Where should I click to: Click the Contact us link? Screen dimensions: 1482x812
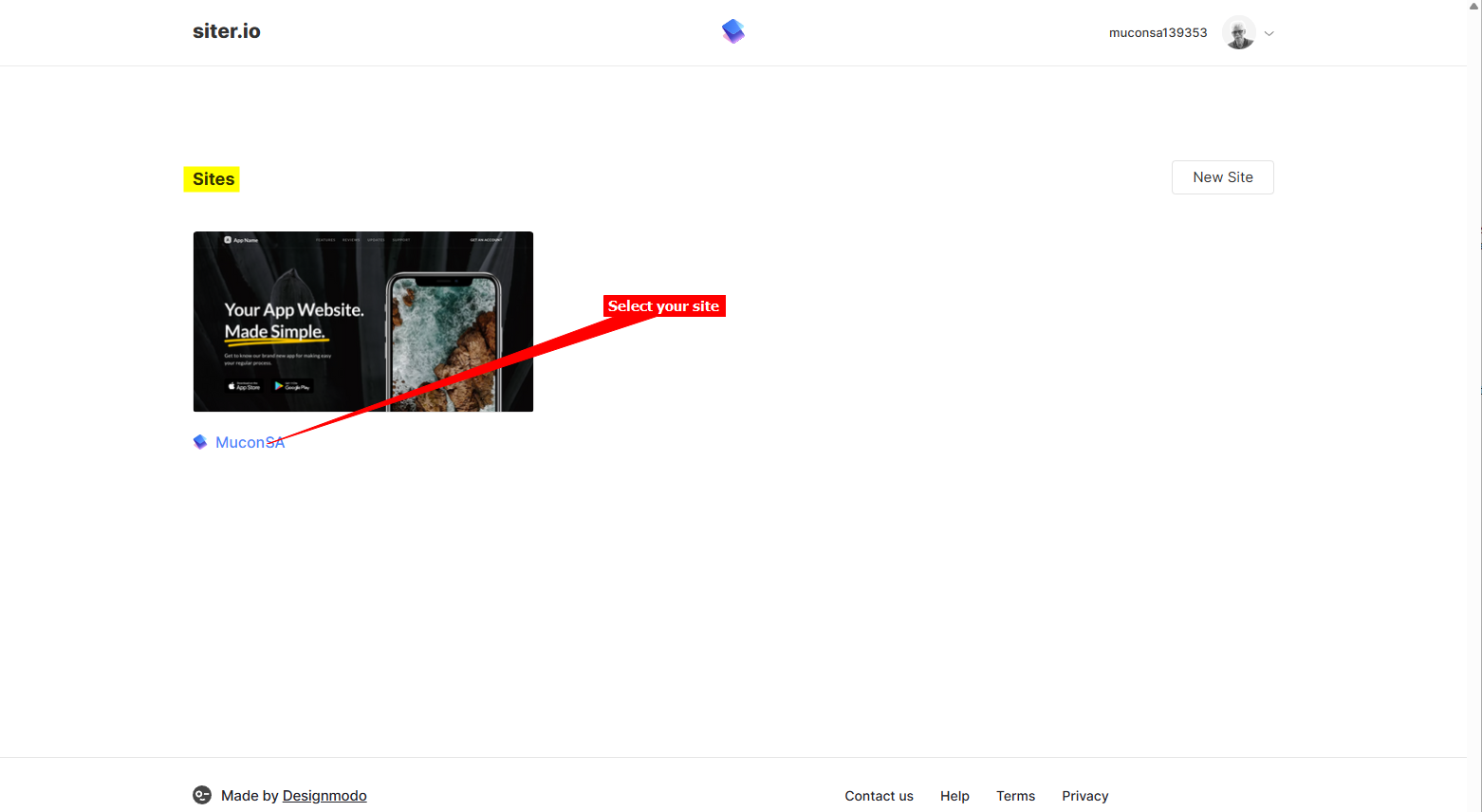pos(879,796)
